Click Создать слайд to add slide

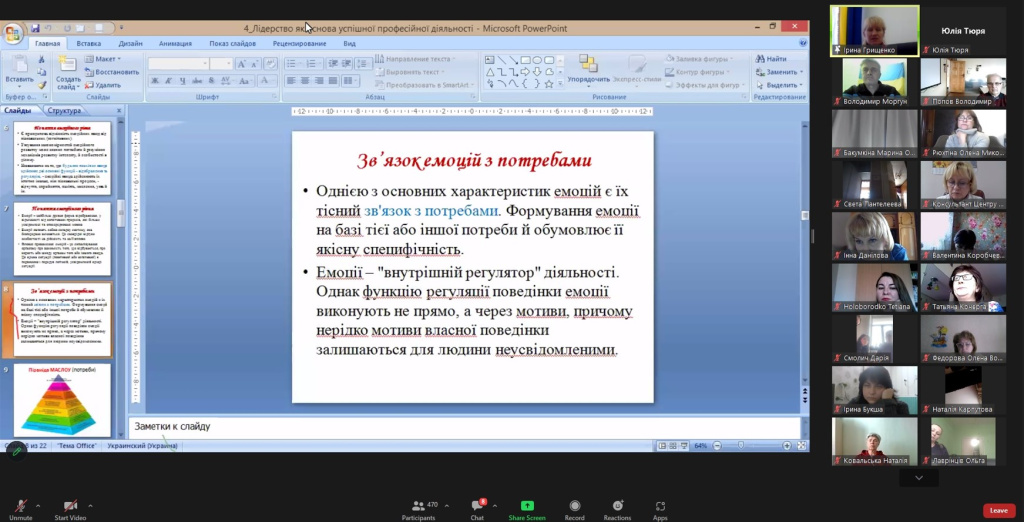[x=68, y=72]
